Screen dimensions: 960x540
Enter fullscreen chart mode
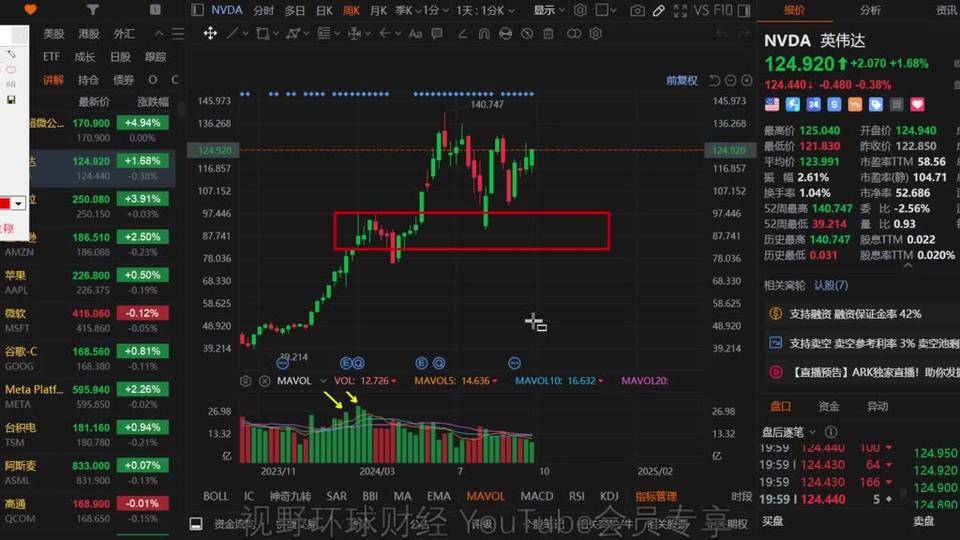680,10
